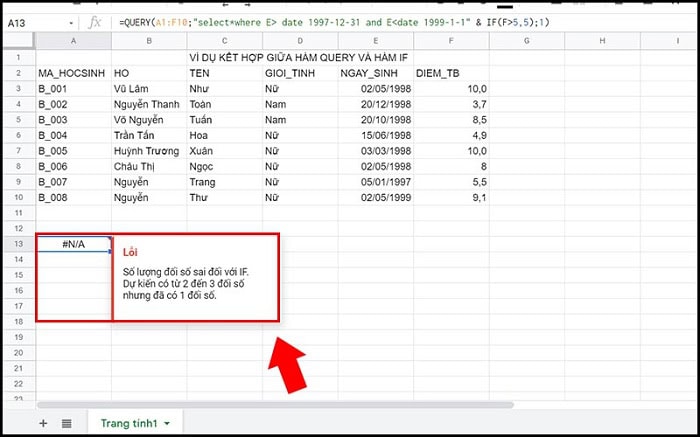The image size is (700, 437).
Task: Open the all sheets list icon
Action: click(66, 423)
